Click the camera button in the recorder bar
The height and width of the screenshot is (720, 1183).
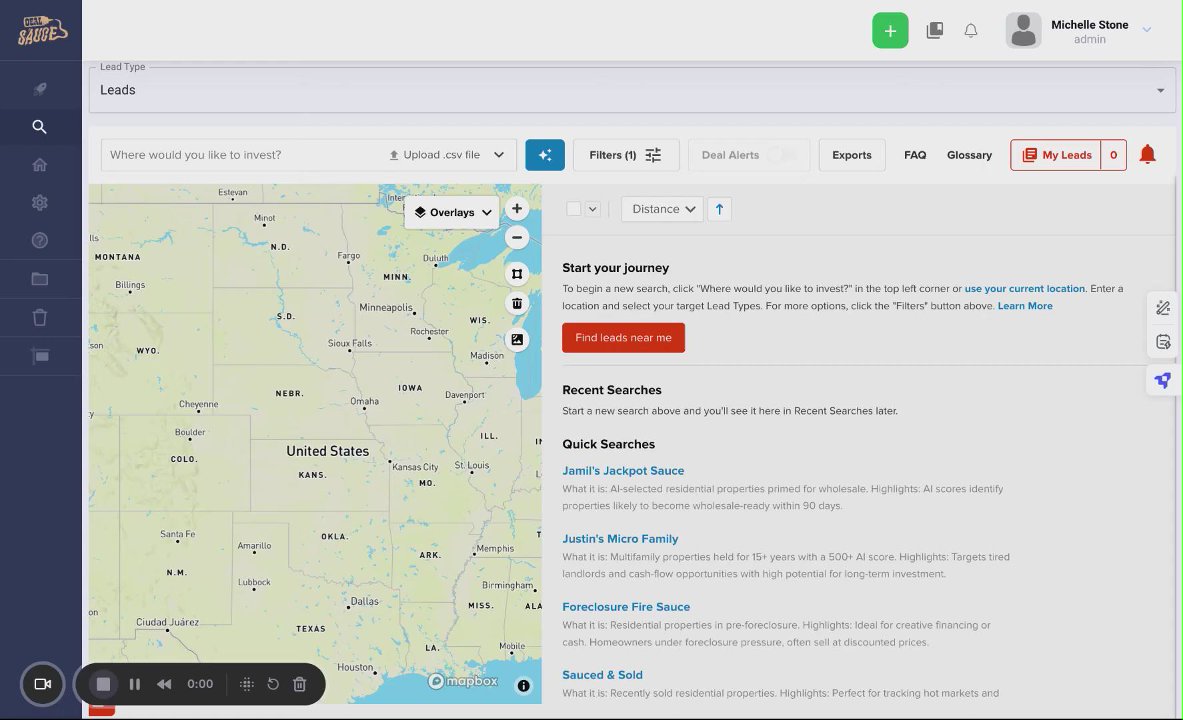(43, 684)
